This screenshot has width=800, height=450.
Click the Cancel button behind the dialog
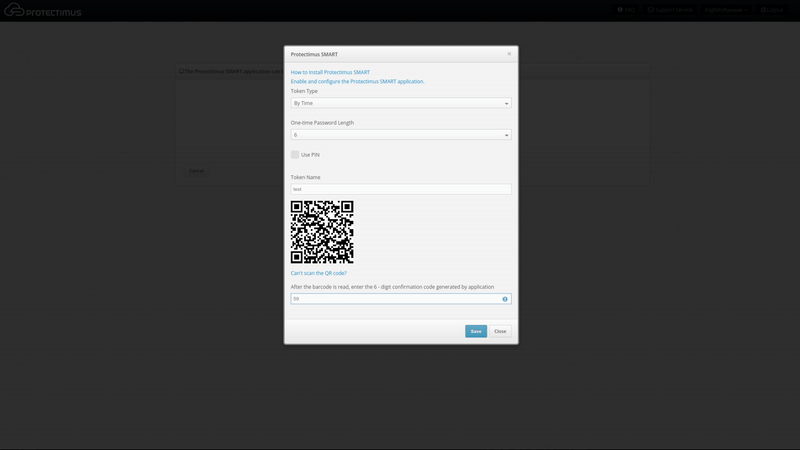click(x=196, y=171)
